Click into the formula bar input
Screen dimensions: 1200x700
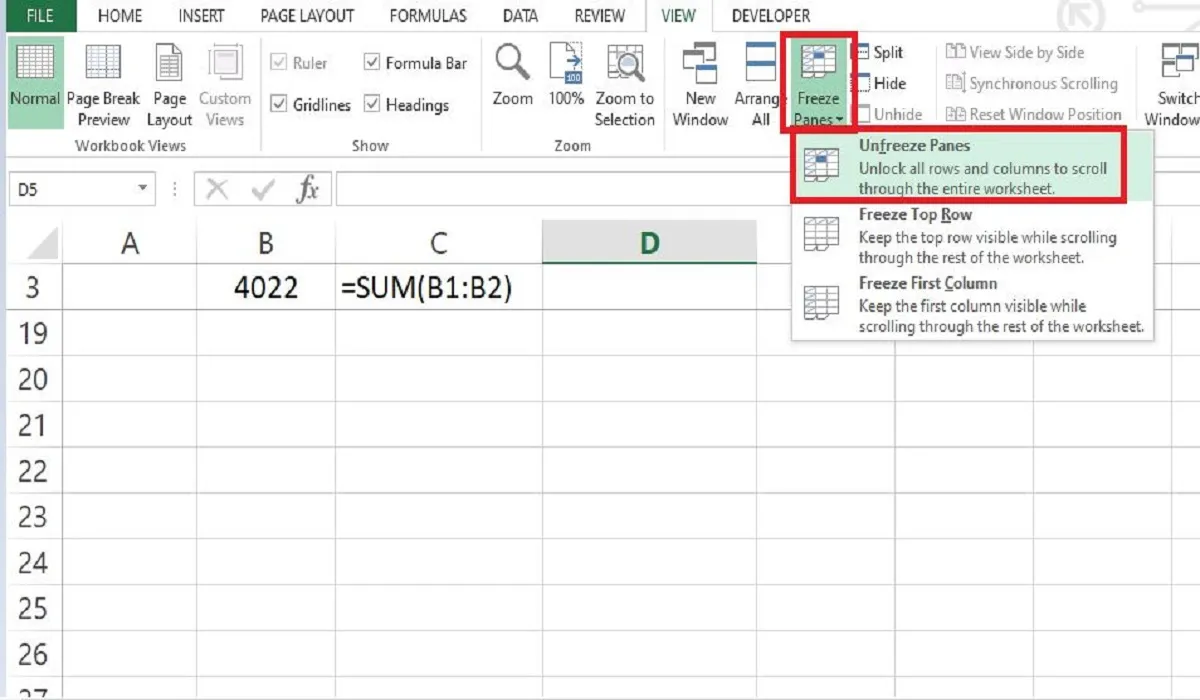(x=766, y=188)
